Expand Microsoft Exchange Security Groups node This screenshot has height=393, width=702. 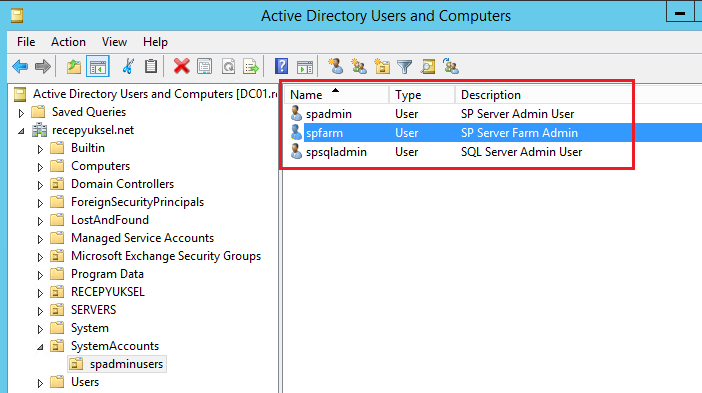[x=40, y=257]
